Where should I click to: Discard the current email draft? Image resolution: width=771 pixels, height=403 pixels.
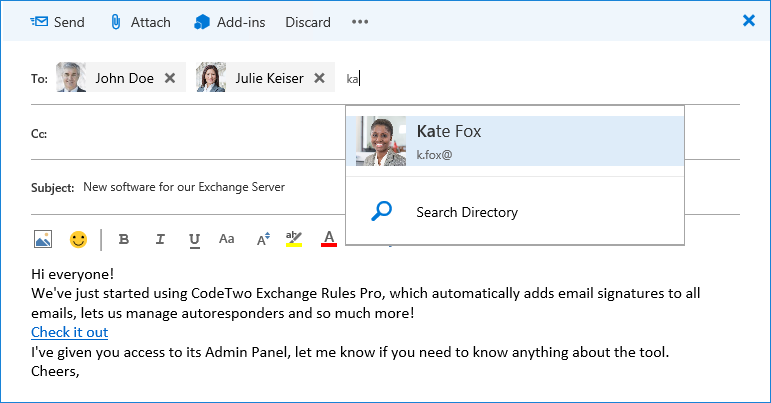pyautogui.click(x=308, y=22)
